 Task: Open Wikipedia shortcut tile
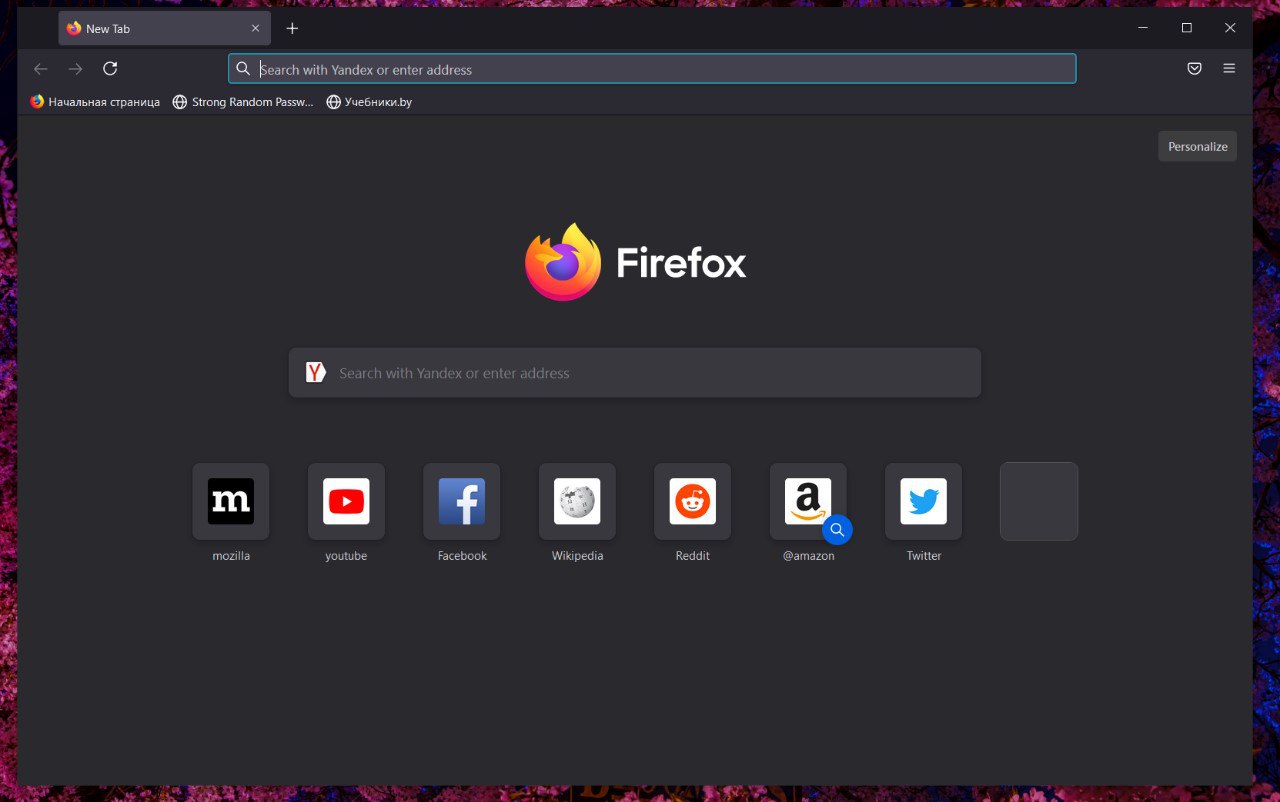point(577,502)
